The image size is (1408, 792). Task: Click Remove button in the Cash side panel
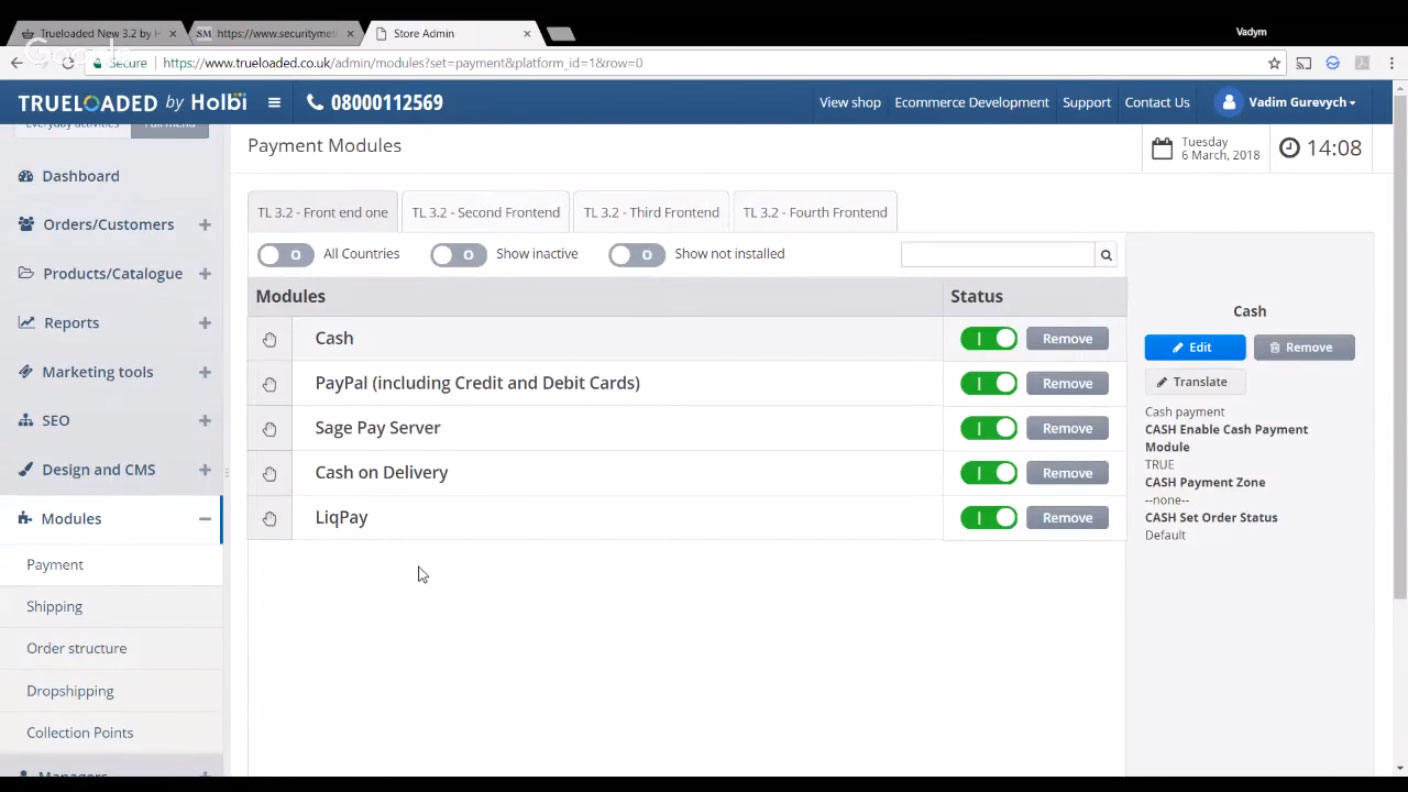pos(1304,347)
